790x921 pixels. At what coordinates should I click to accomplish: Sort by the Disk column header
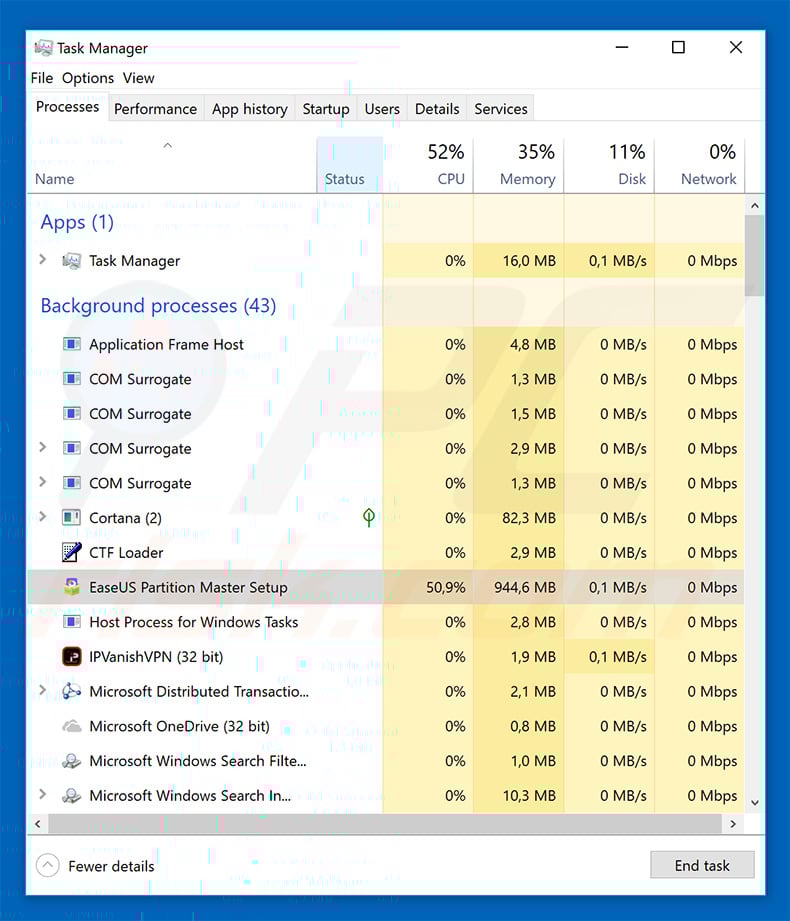609,165
